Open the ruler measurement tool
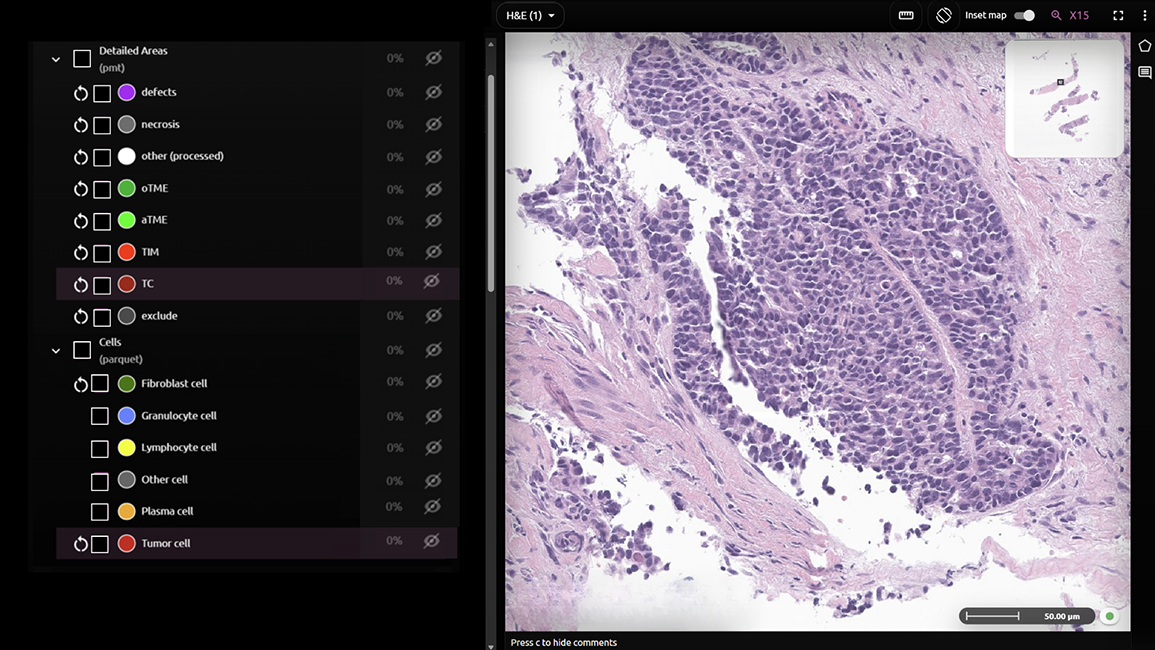1155x650 pixels. point(906,15)
